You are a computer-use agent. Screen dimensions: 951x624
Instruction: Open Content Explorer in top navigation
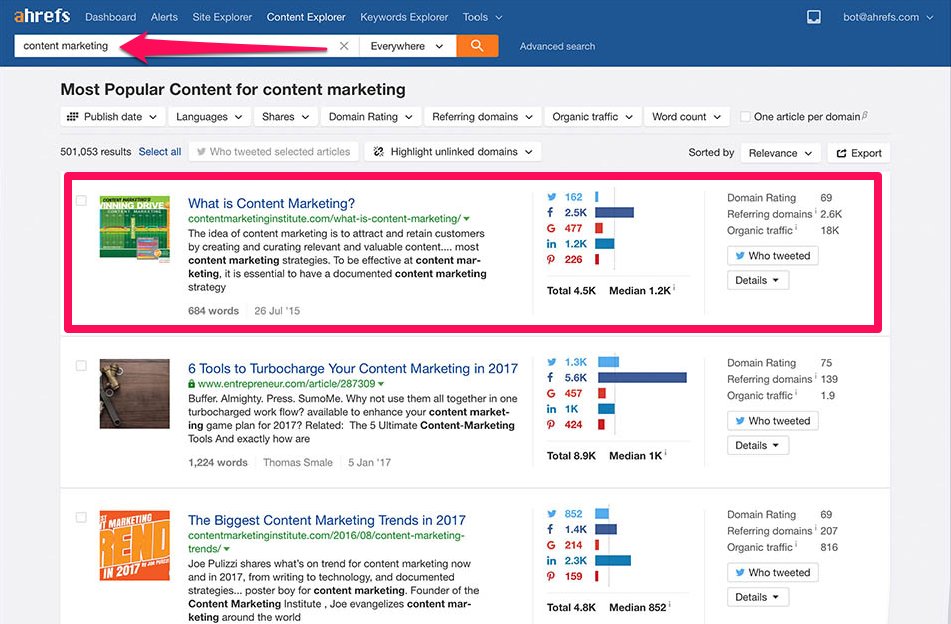pos(306,17)
